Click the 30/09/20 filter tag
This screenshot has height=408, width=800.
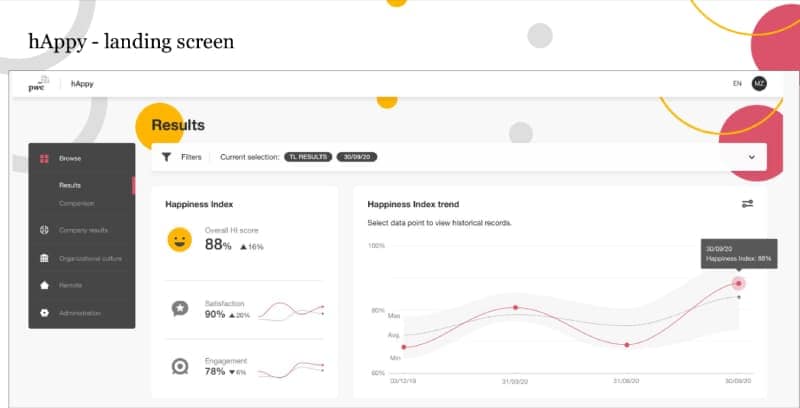[x=355, y=157]
